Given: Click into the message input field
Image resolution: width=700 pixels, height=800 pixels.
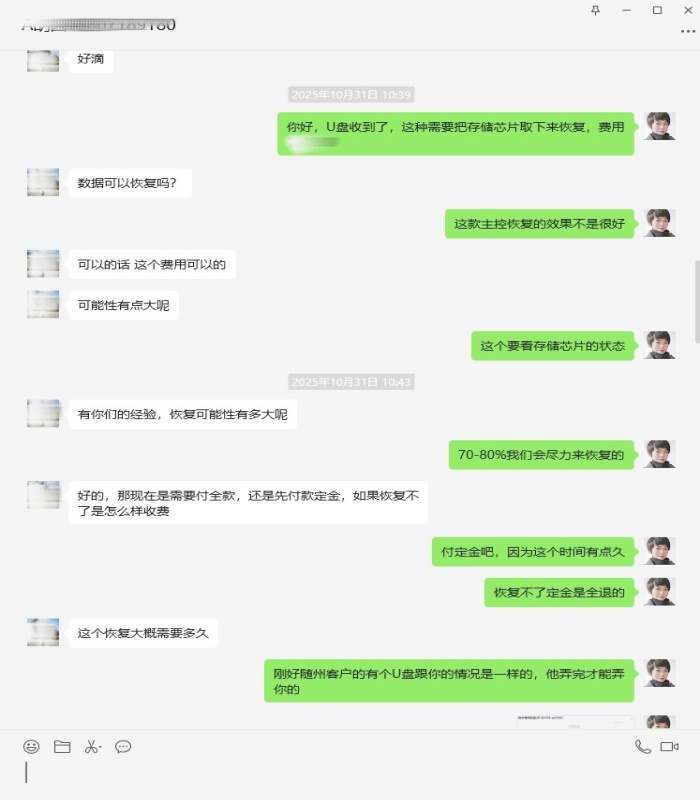Looking at the screenshot, I should 350,778.
